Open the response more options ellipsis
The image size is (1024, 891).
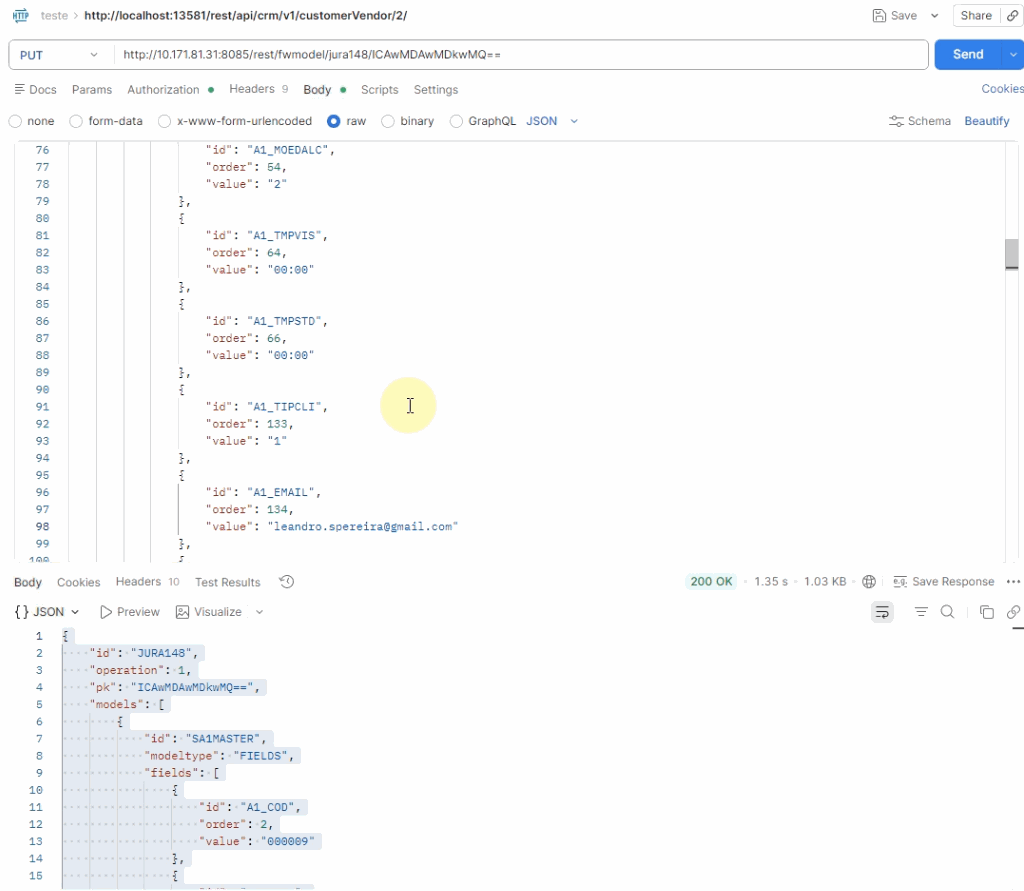click(x=1013, y=581)
